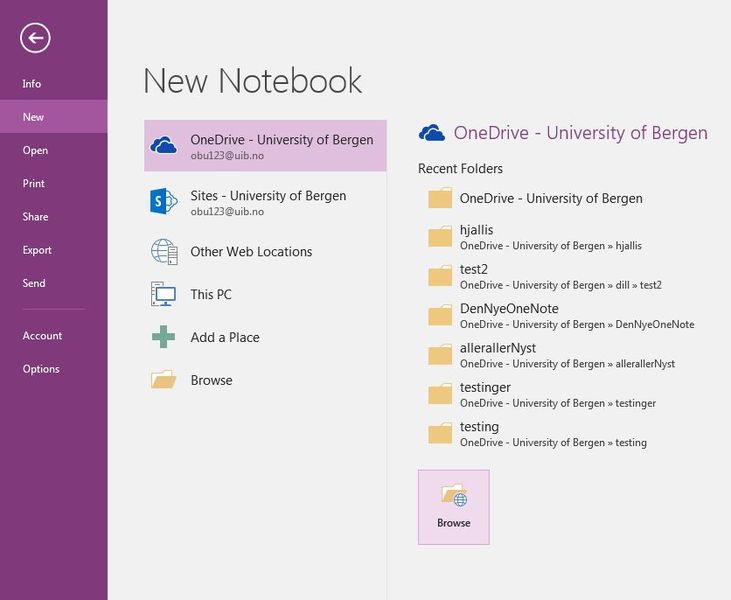This screenshot has width=731, height=600.
Task: Click Add a Place
Action: click(x=265, y=337)
